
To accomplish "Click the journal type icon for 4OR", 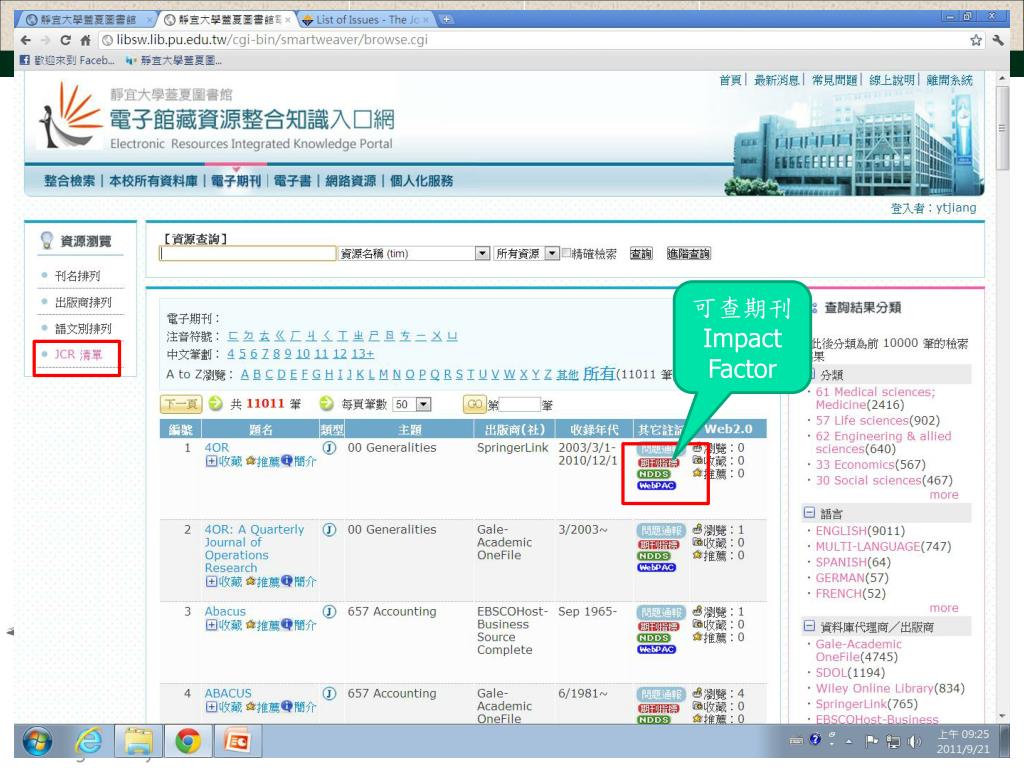I will [x=330, y=448].
